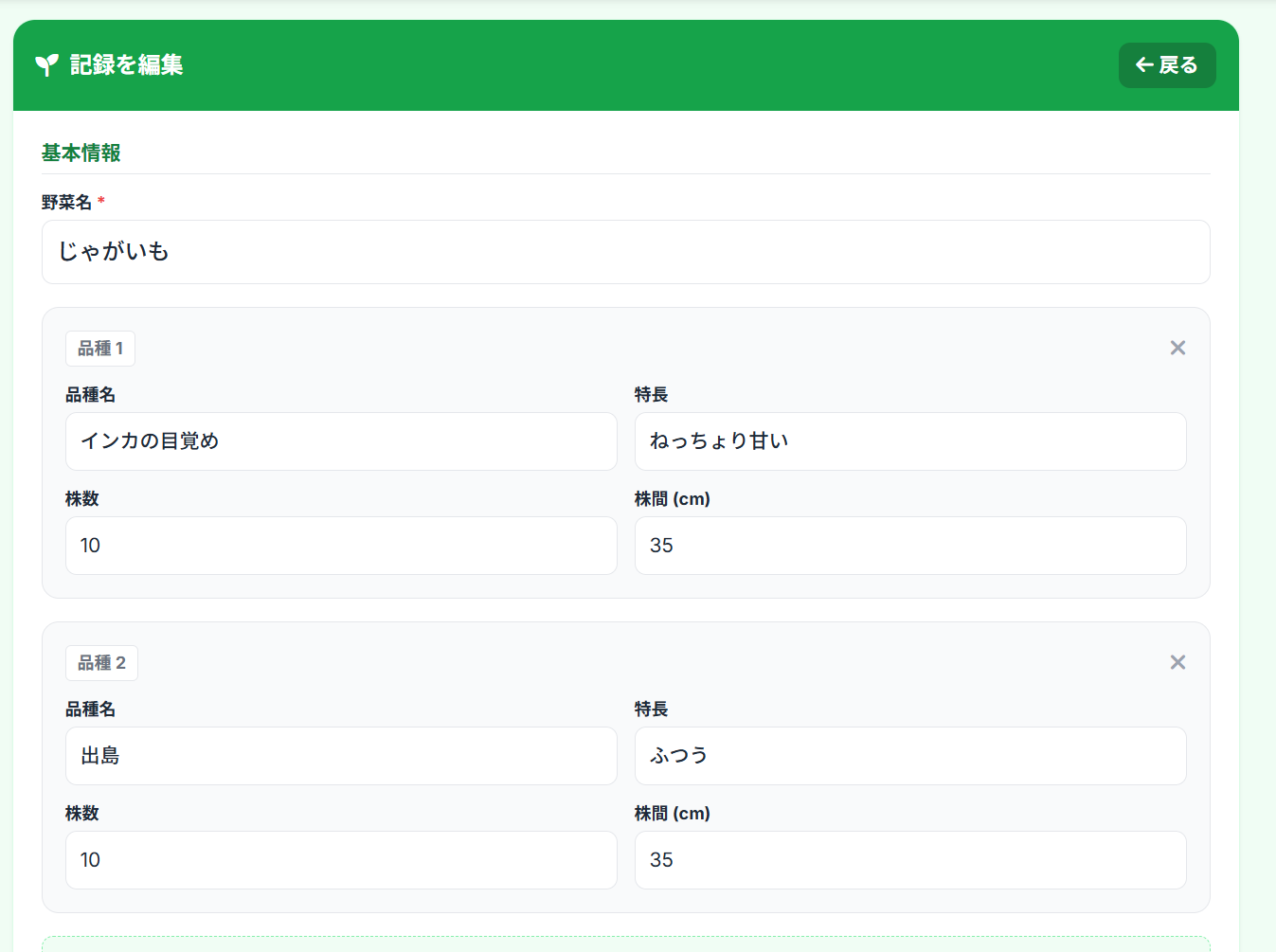Click the X icon to remove 品種 1
This screenshot has height=952, width=1276.
coord(1177,348)
